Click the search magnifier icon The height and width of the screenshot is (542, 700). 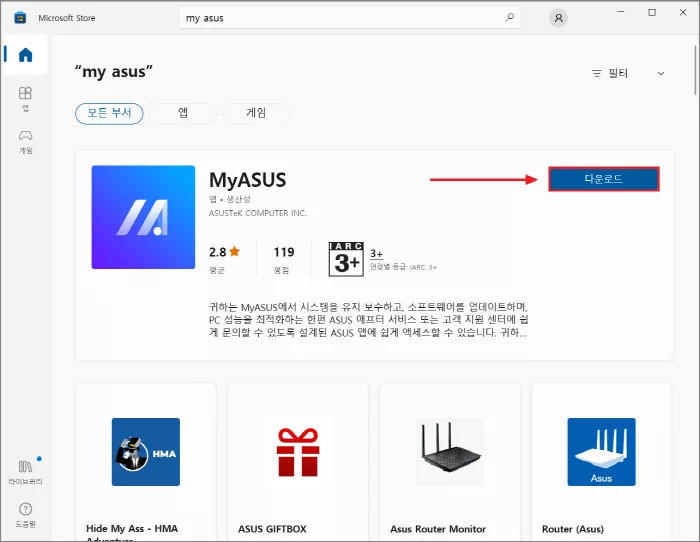509,17
